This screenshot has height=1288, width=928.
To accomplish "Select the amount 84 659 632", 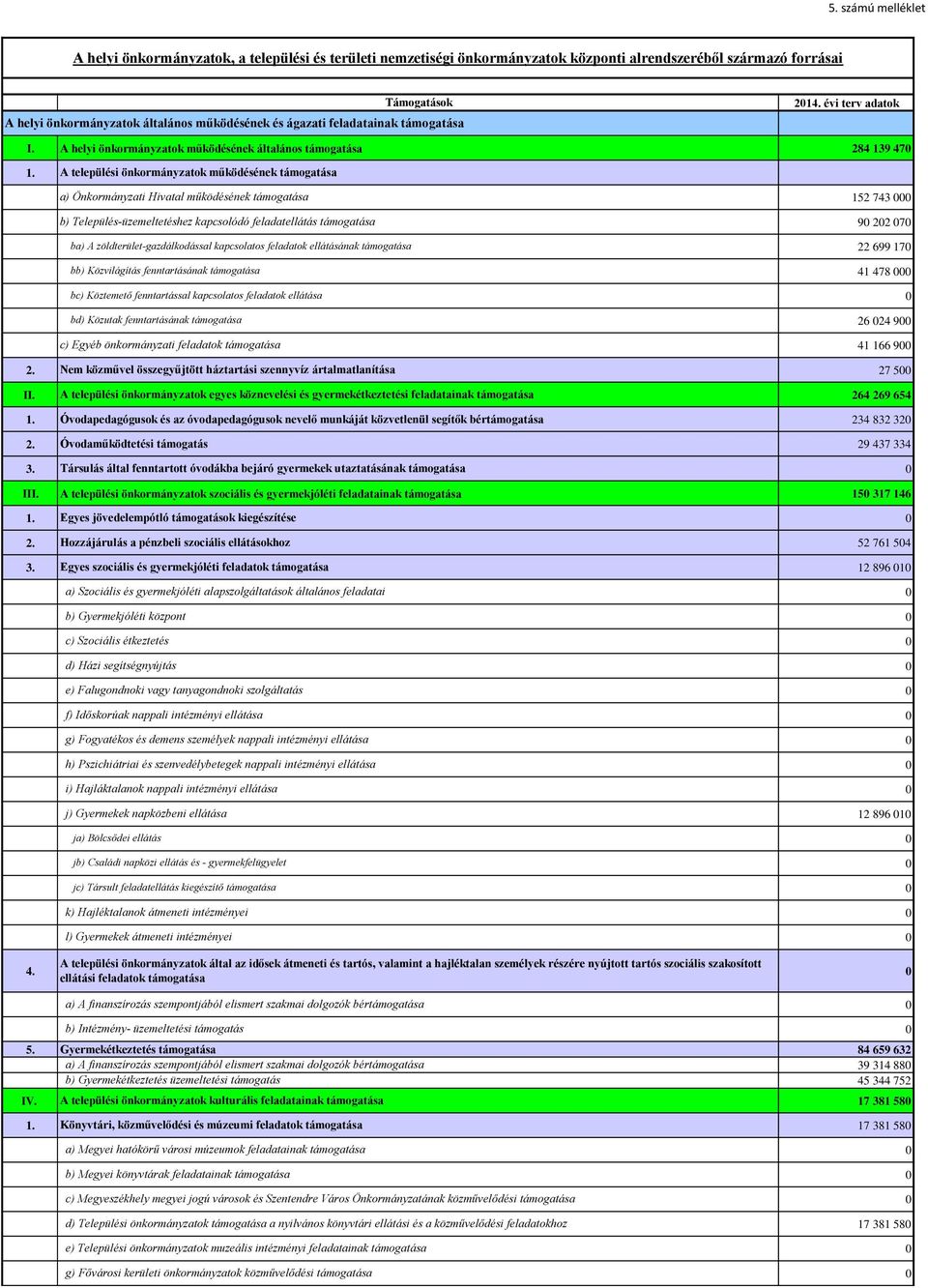I will [x=884, y=1050].
